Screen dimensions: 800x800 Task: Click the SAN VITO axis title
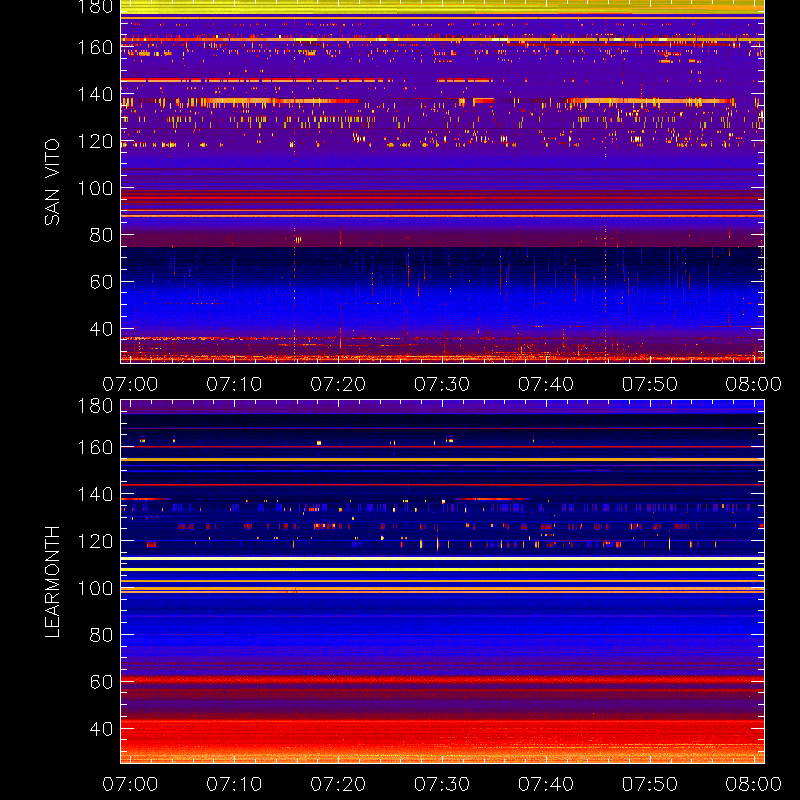pos(52,182)
